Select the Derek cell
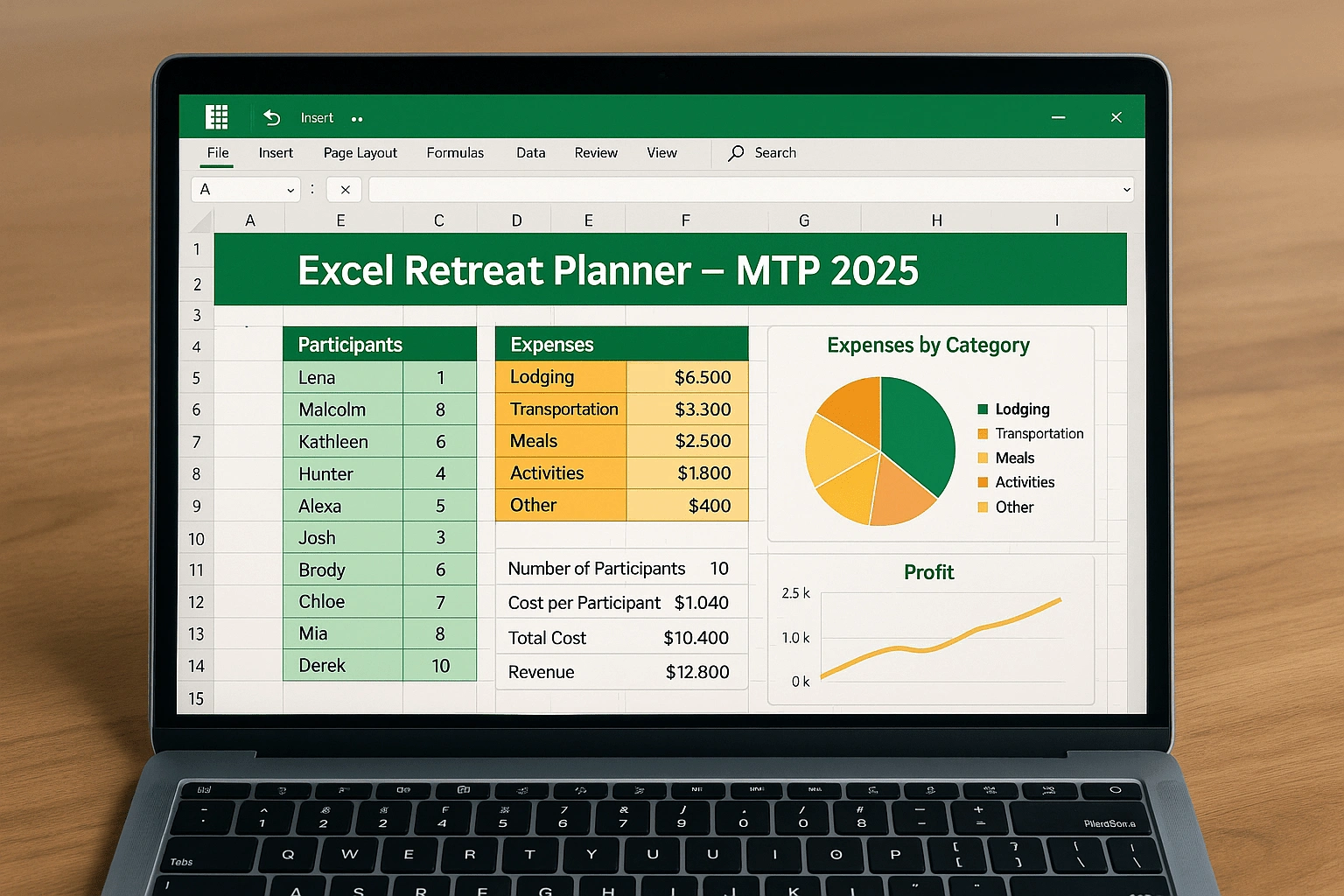The width and height of the screenshot is (1344, 896). tap(343, 666)
